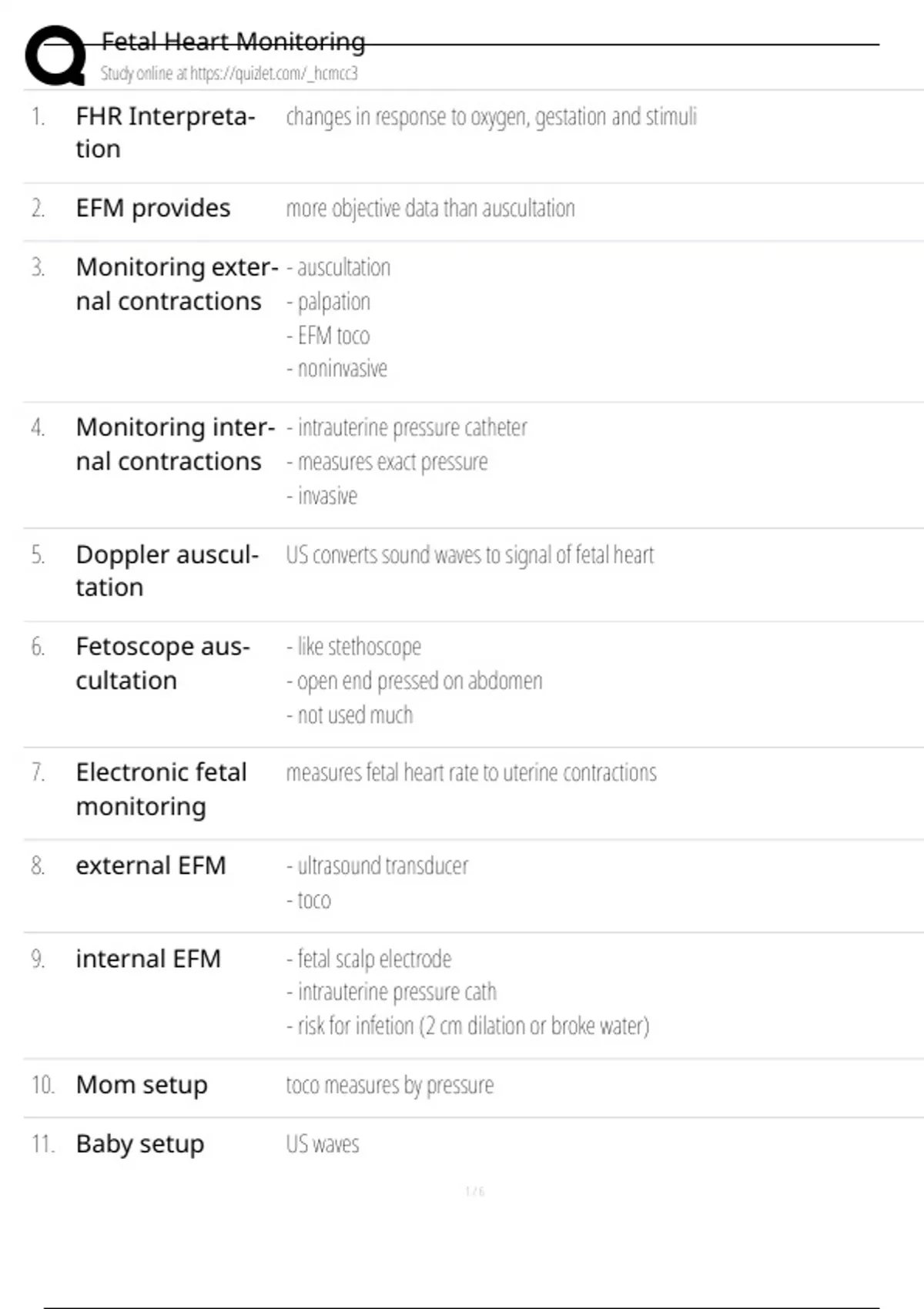
Task: Click the Mom setup term
Action: [142, 1086]
